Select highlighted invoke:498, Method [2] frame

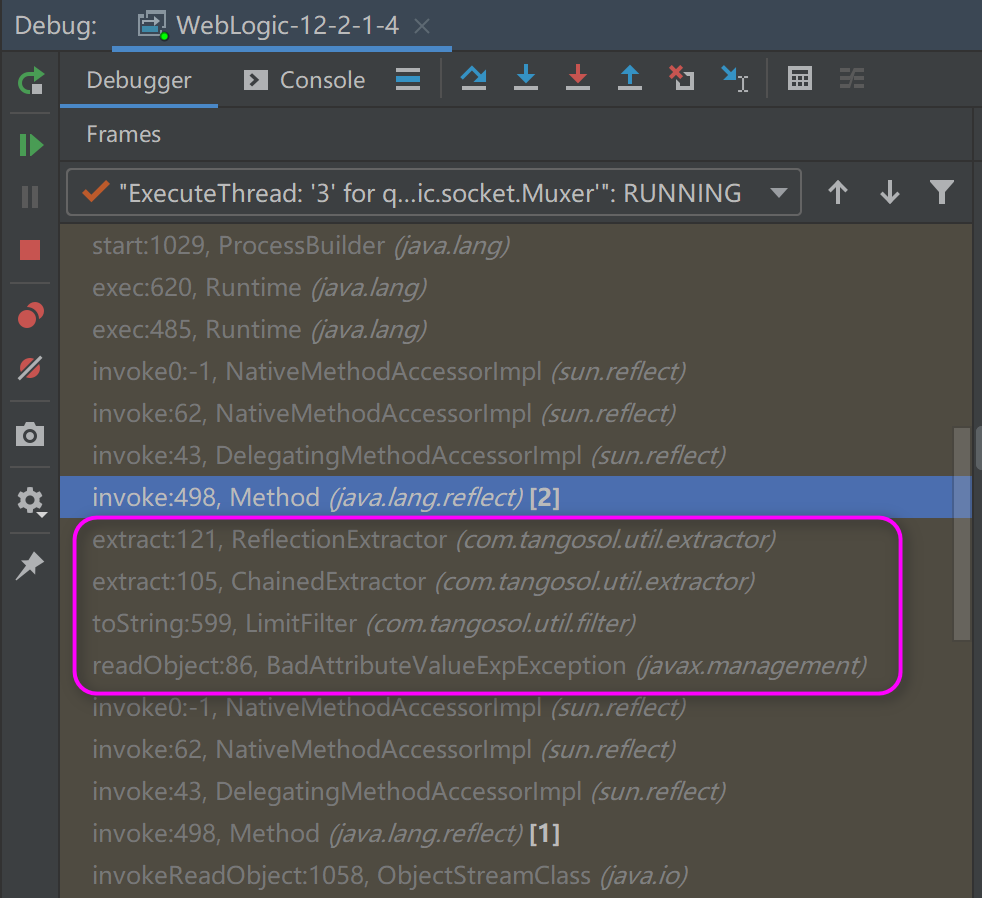pos(515,497)
